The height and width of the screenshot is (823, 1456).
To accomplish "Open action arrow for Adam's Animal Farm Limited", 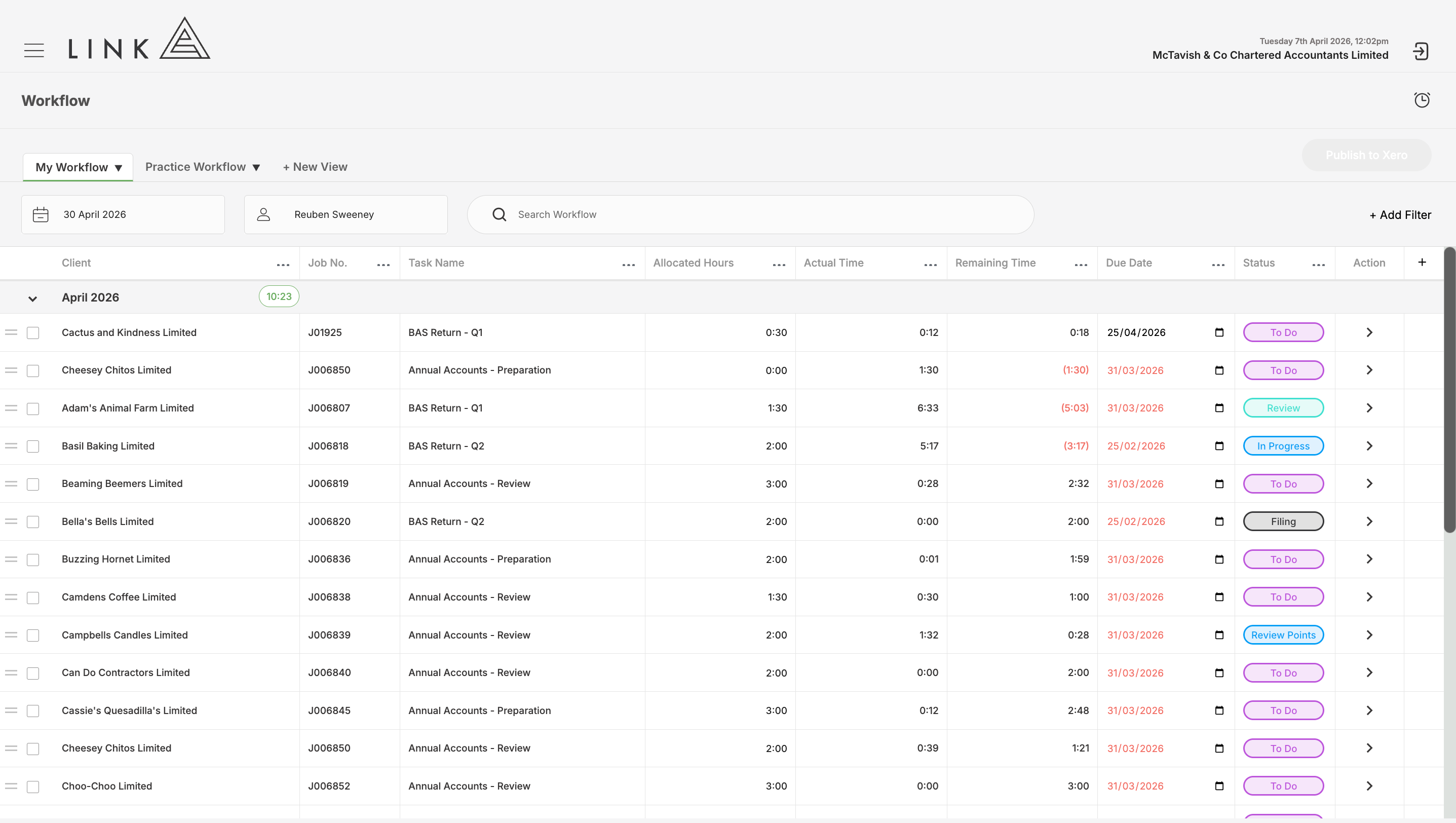I will click(x=1369, y=408).
